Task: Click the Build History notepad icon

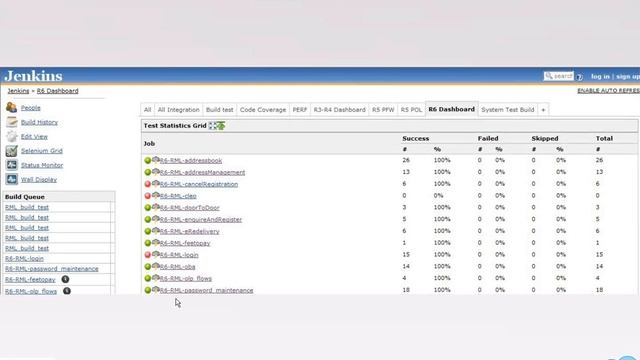Action: (11, 122)
